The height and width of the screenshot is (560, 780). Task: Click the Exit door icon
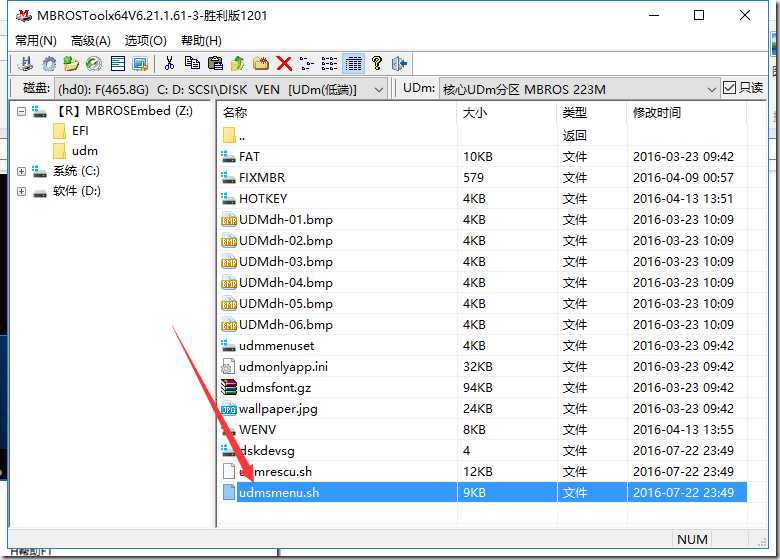point(399,63)
